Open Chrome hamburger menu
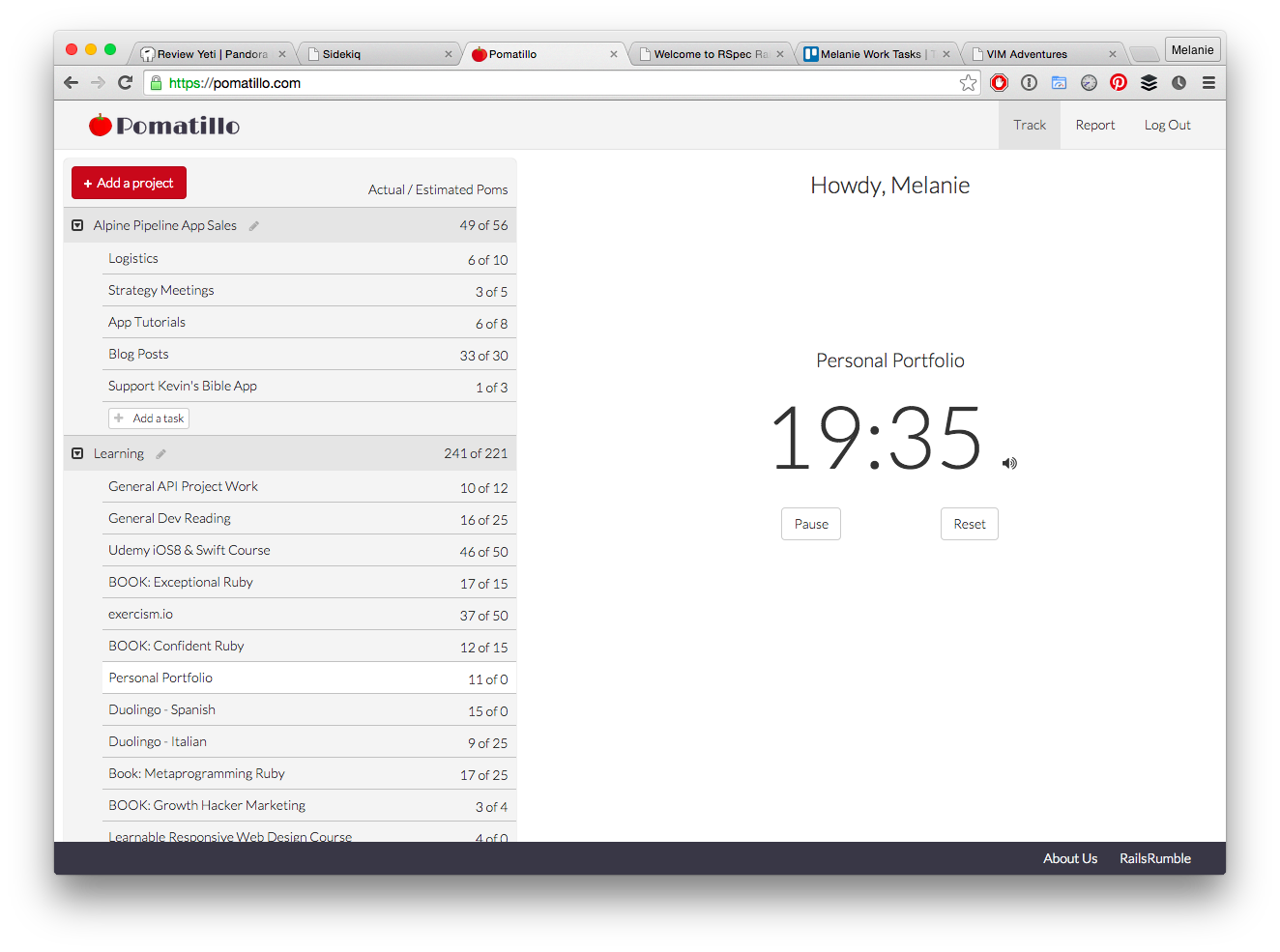The image size is (1280, 952). (x=1208, y=83)
